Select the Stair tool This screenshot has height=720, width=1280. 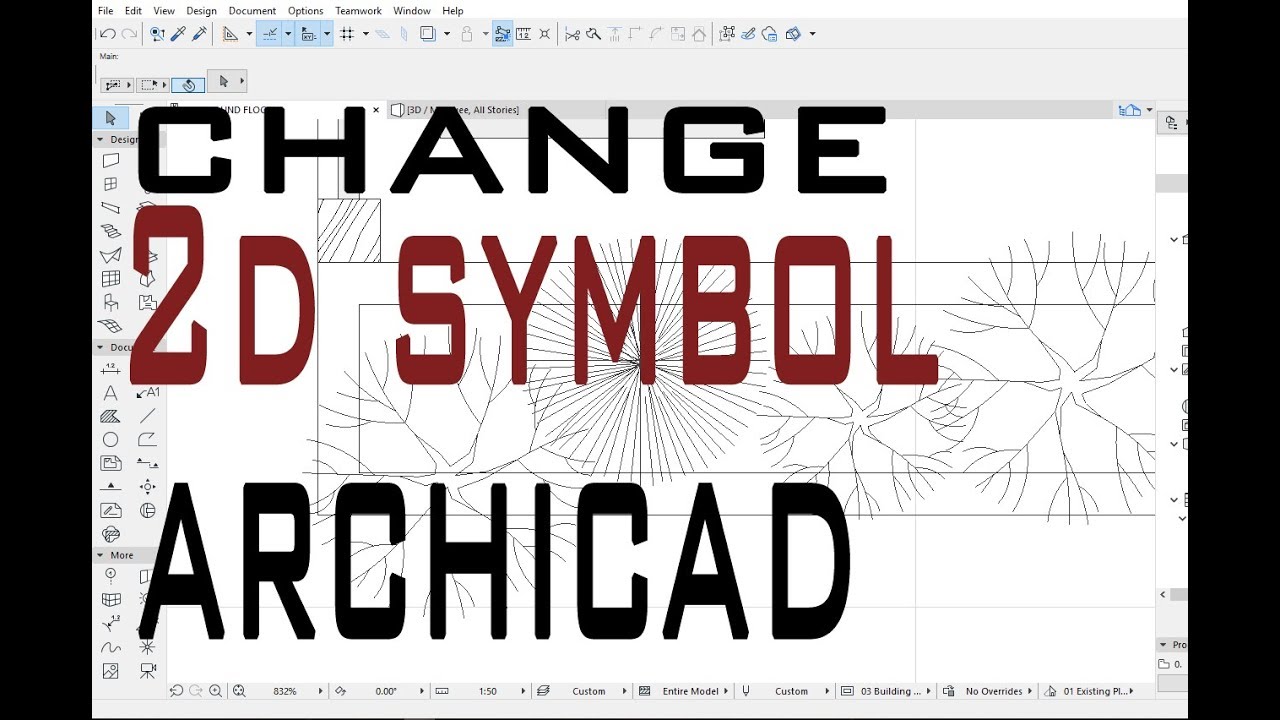111,231
